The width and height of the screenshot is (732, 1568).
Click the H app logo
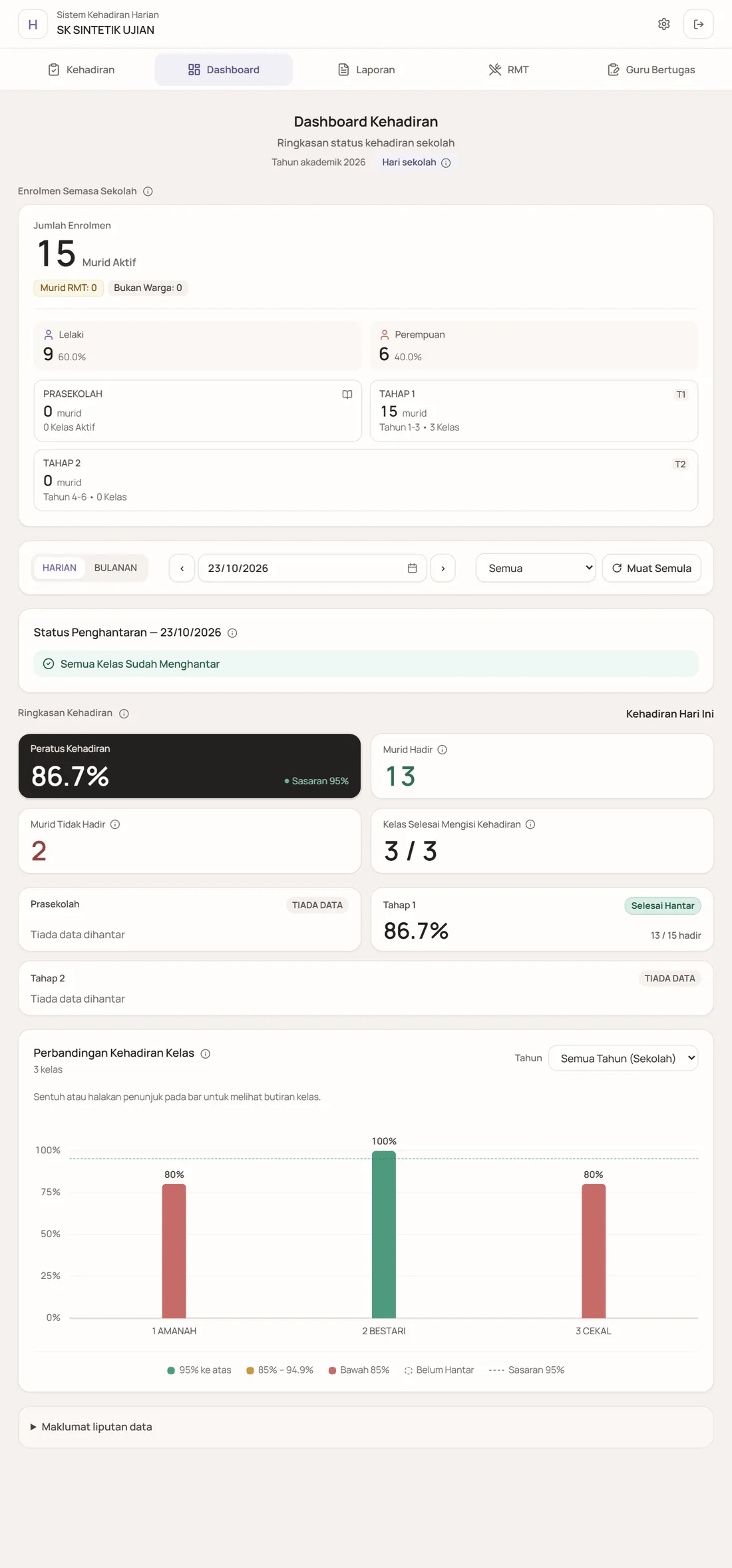click(x=33, y=24)
